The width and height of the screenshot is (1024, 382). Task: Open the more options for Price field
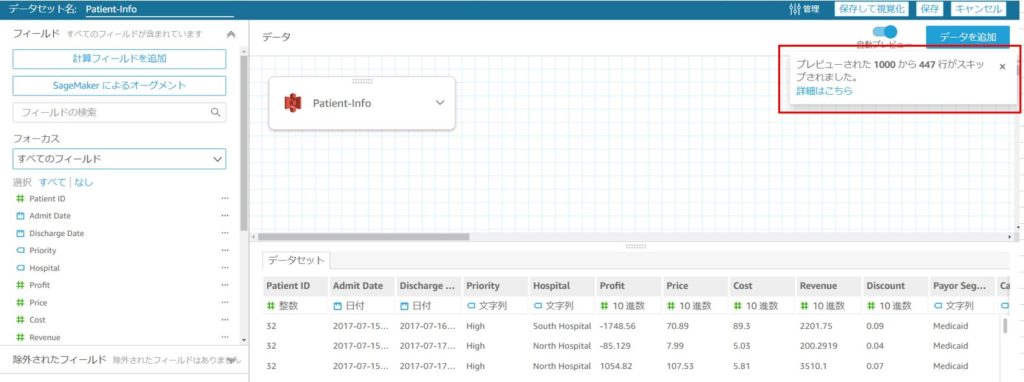coord(225,302)
